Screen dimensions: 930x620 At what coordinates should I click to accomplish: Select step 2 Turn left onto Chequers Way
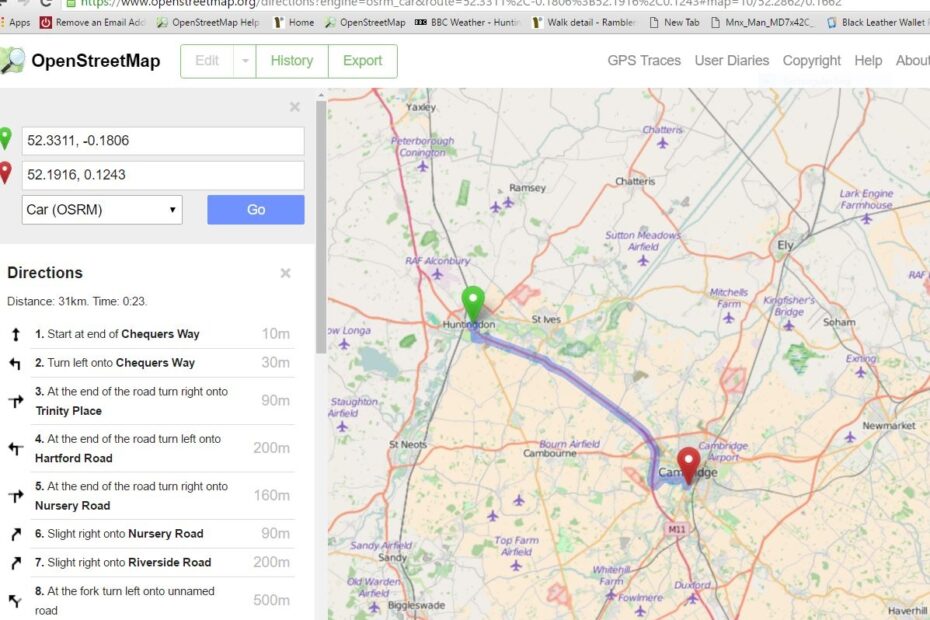click(151, 363)
